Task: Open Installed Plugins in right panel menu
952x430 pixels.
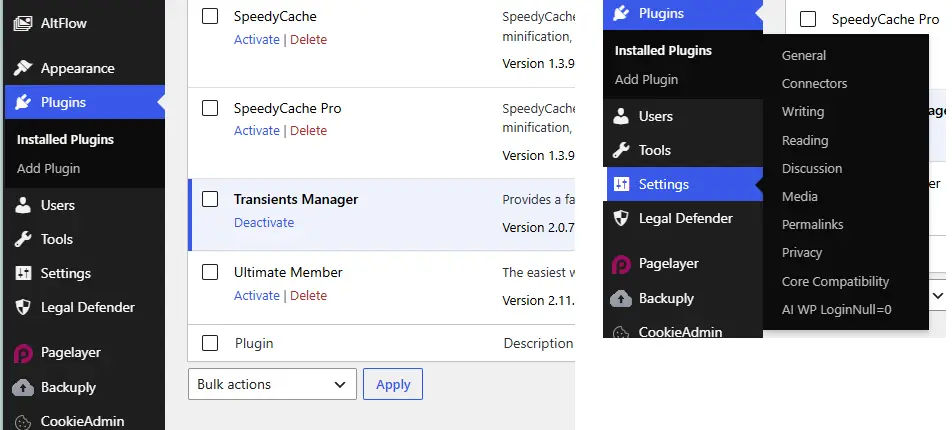Action: tap(663, 50)
